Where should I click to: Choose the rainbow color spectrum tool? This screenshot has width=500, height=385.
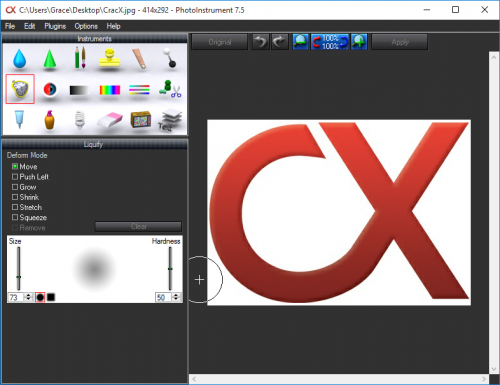pos(110,90)
